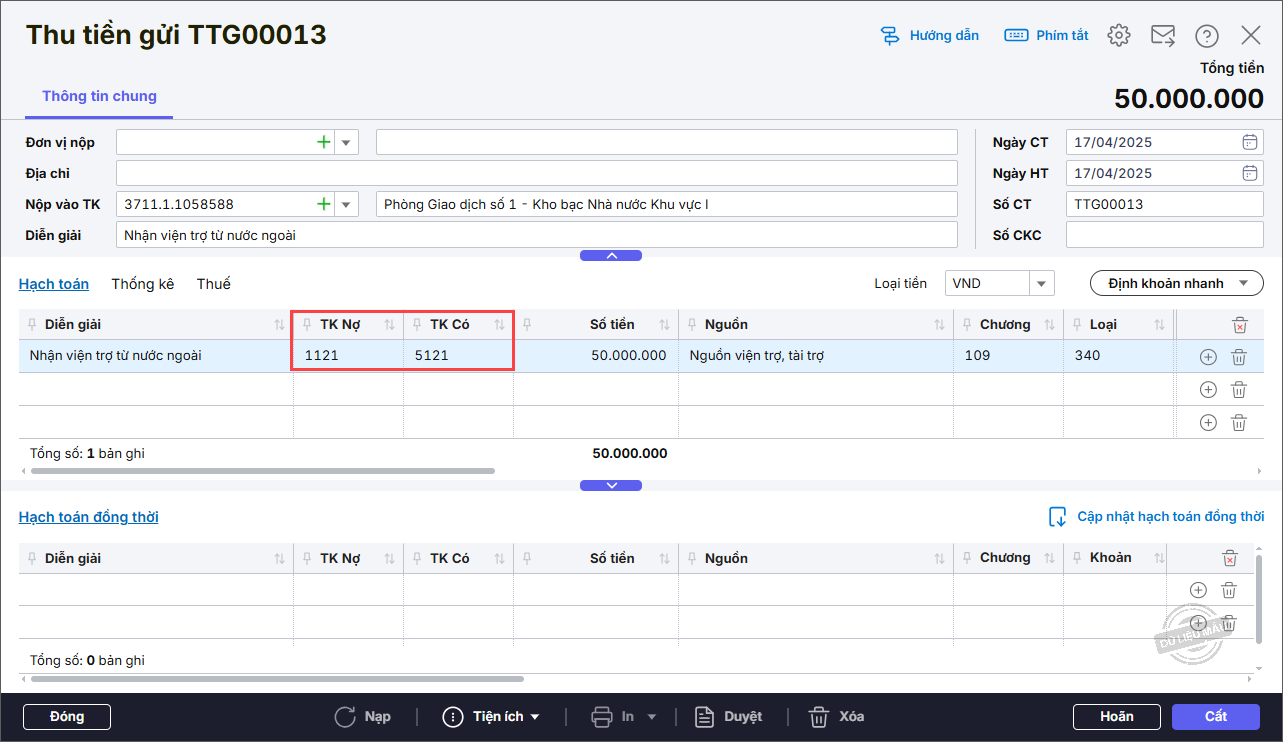
Task: Expand the Nộp vào TK account dropdown
Action: click(x=347, y=205)
